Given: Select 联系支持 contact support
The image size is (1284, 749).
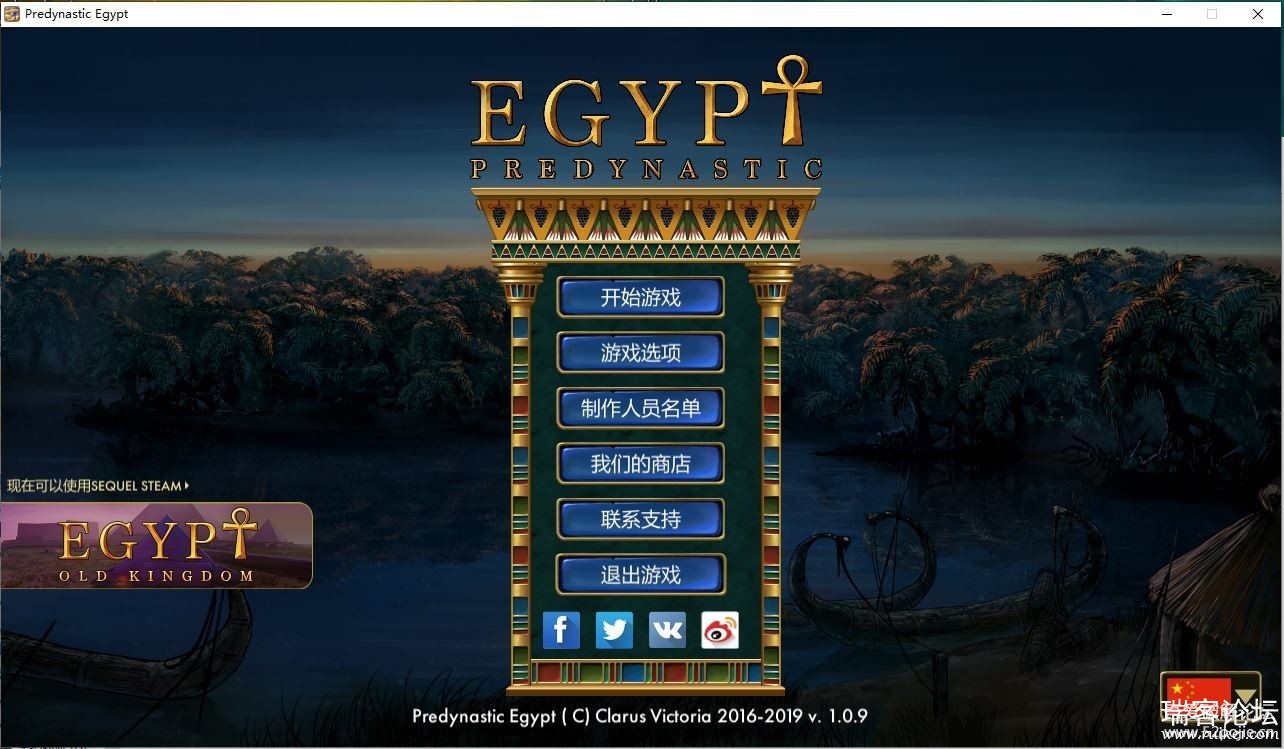Looking at the screenshot, I should pos(640,519).
